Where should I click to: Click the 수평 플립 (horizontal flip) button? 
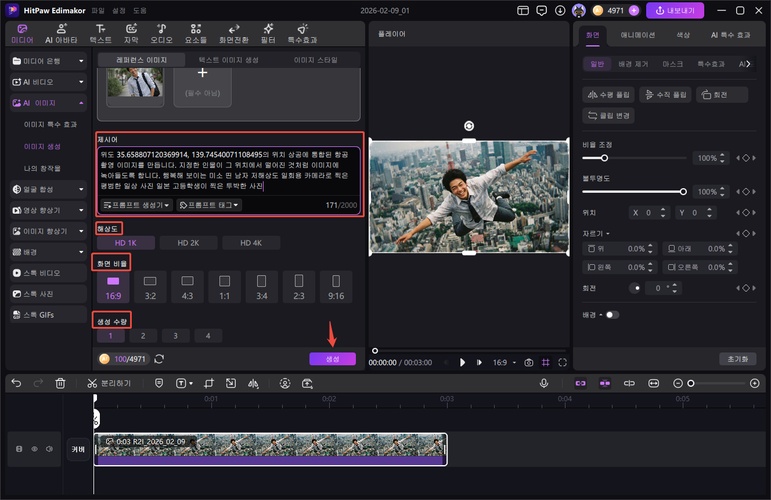(x=609, y=94)
